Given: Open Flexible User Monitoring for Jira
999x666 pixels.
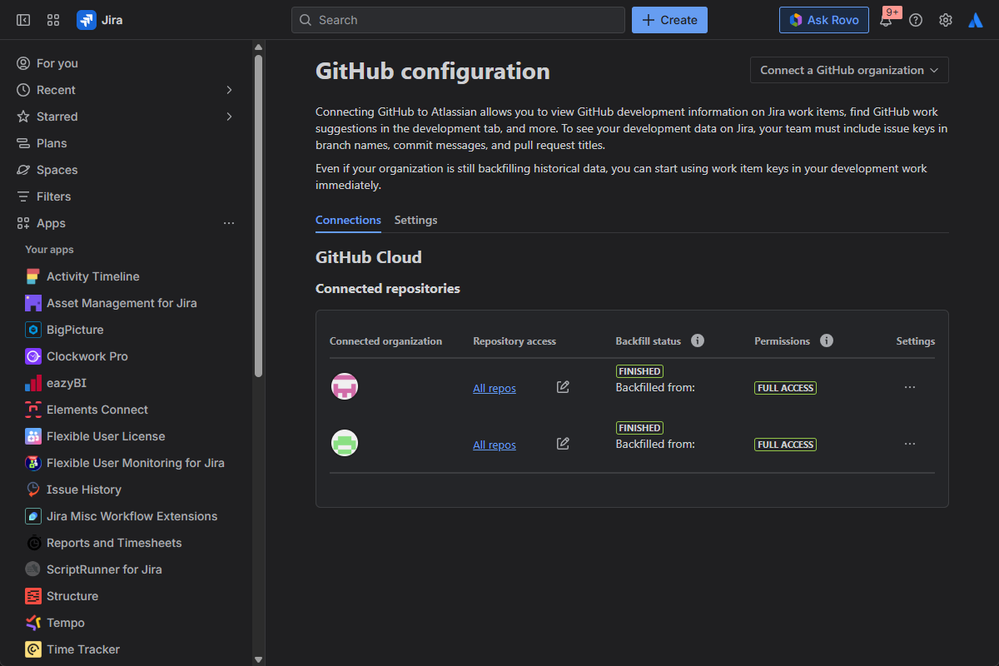Looking at the screenshot, I should pyautogui.click(x=127, y=463).
